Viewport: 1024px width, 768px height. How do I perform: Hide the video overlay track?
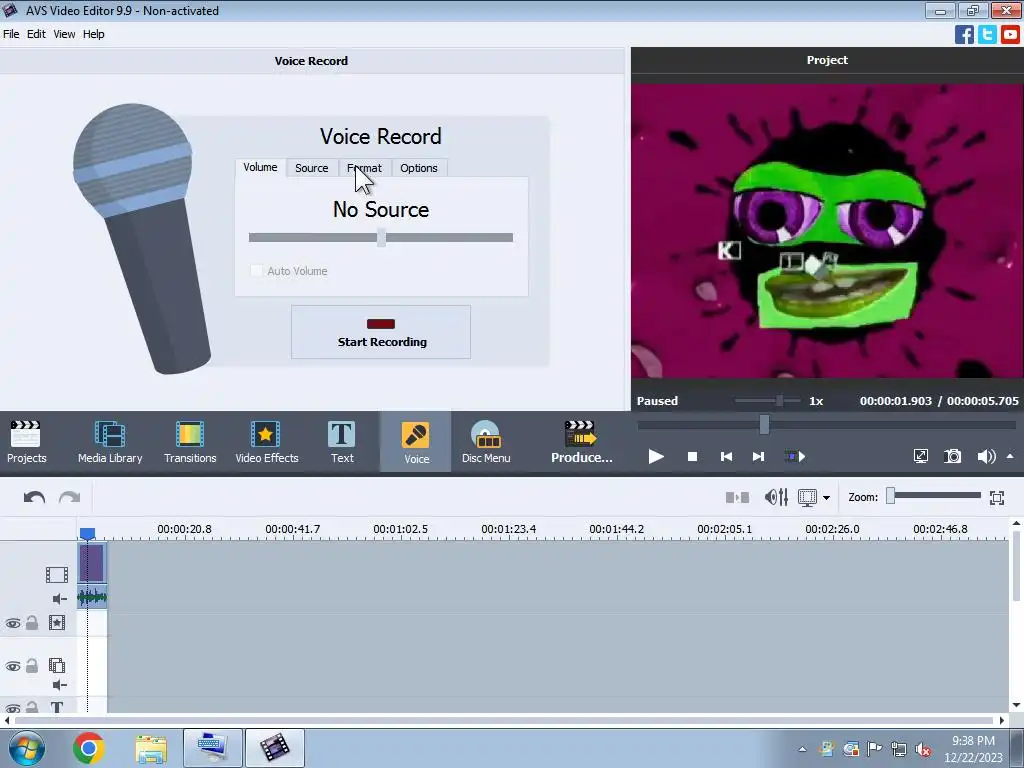(12, 666)
